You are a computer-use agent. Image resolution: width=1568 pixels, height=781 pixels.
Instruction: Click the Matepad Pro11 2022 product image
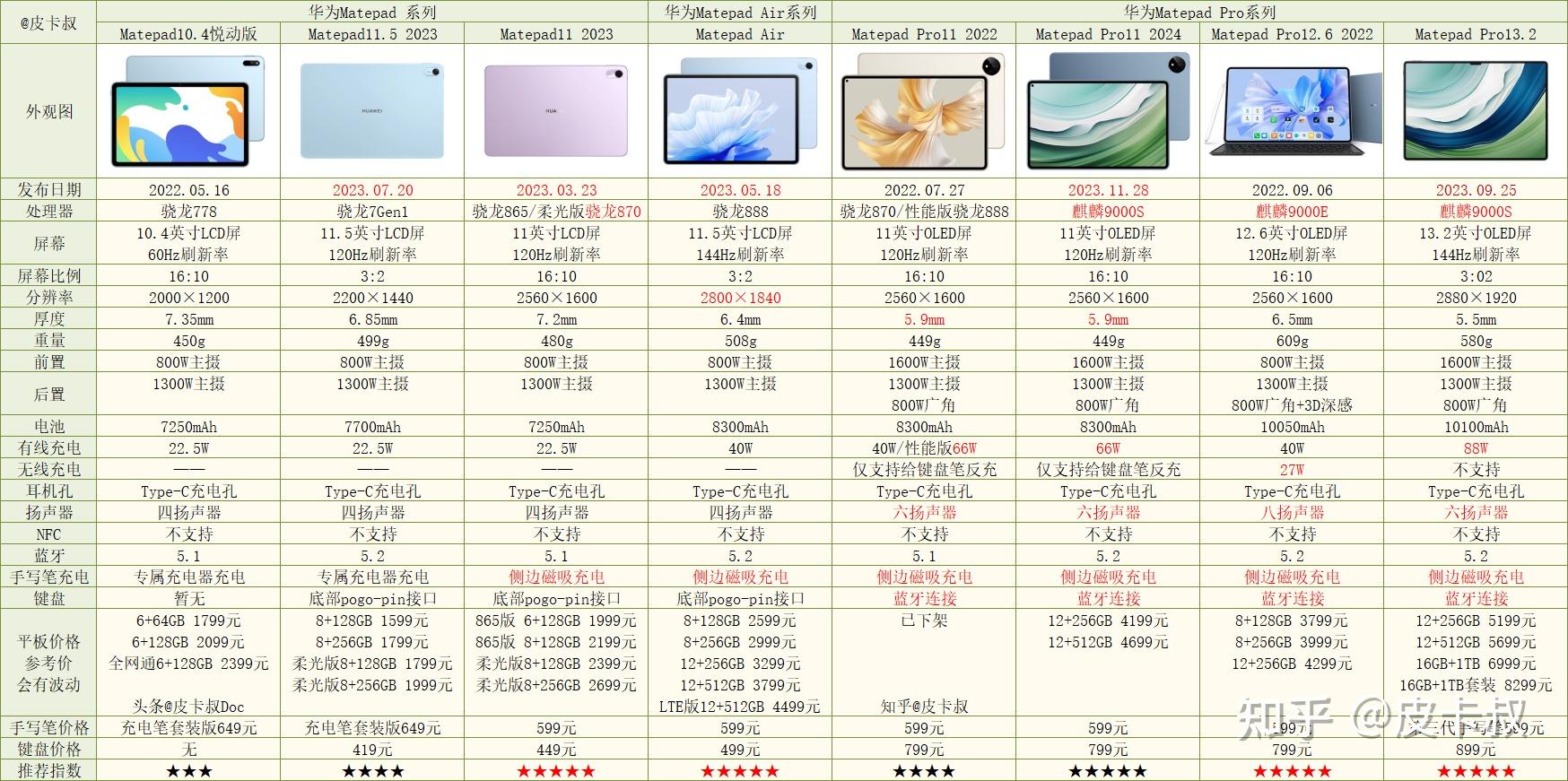pyautogui.click(x=924, y=111)
